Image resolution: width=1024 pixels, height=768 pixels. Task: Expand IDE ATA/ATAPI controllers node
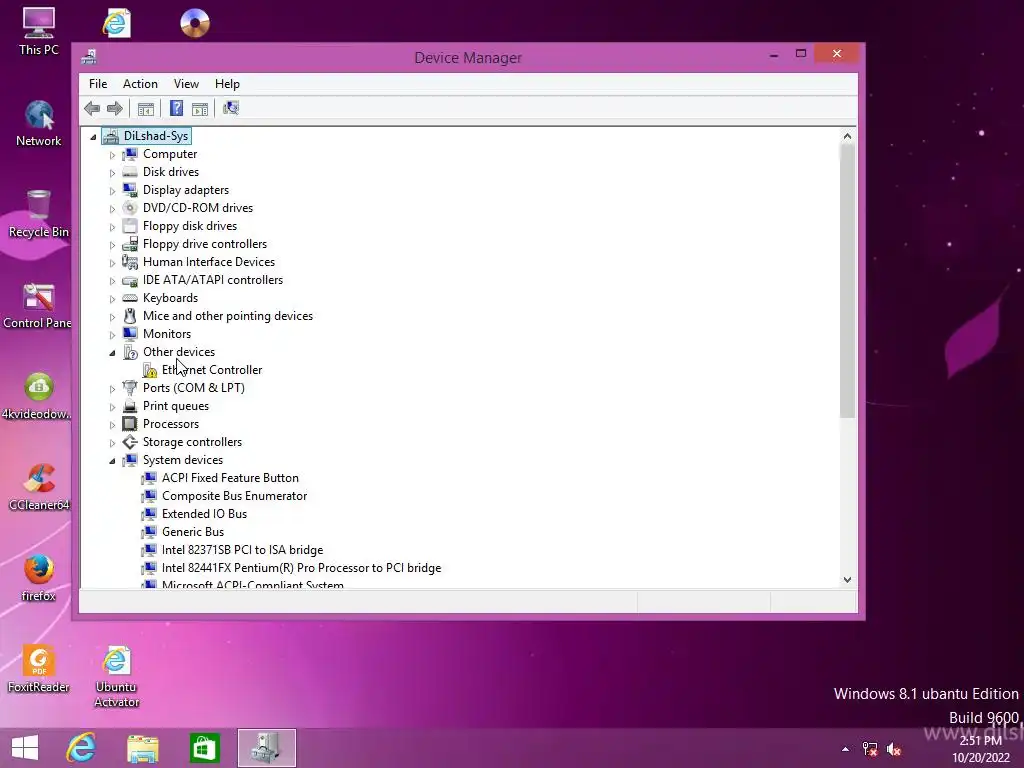tap(112, 281)
